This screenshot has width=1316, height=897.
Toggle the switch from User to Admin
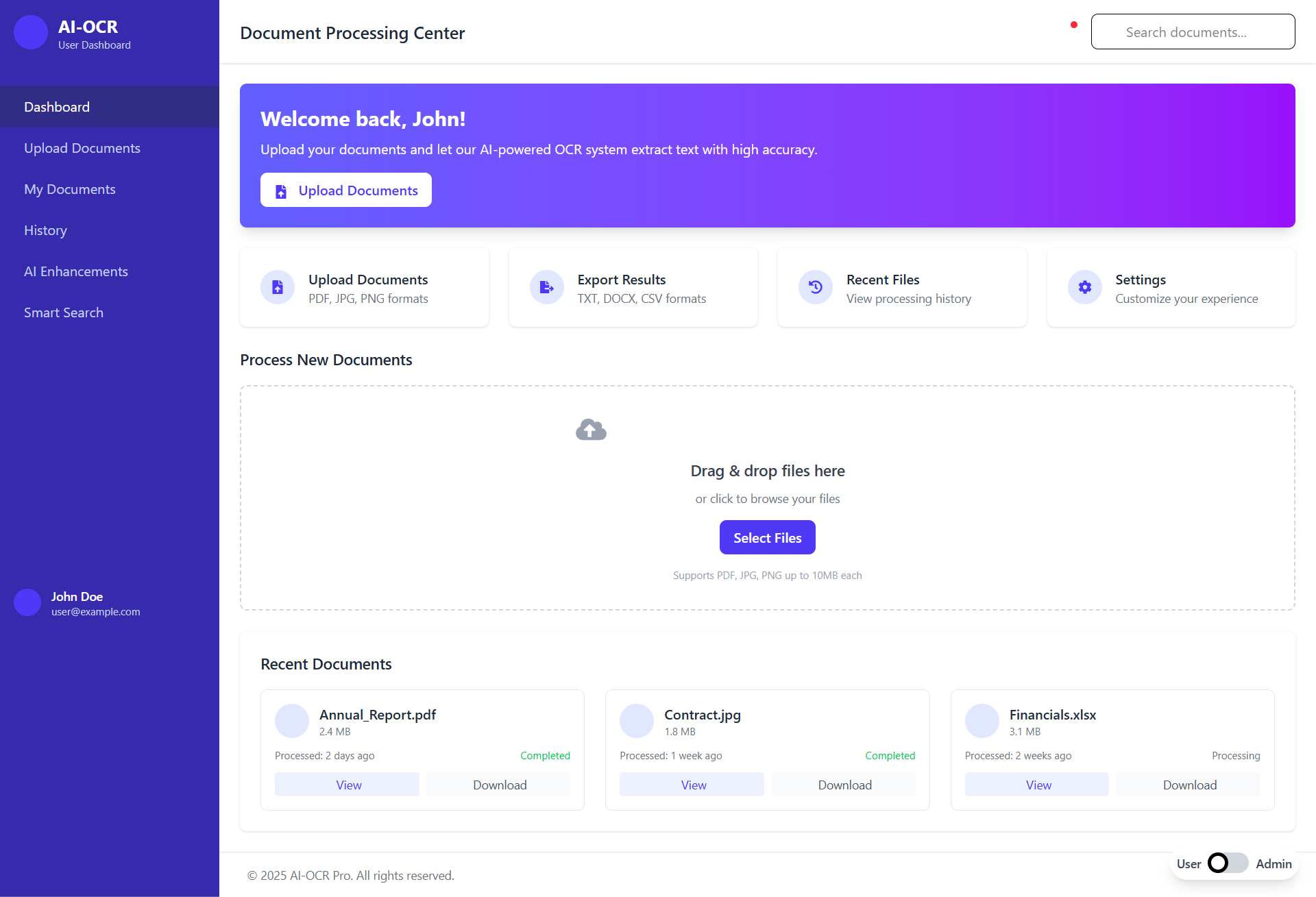coord(1230,863)
